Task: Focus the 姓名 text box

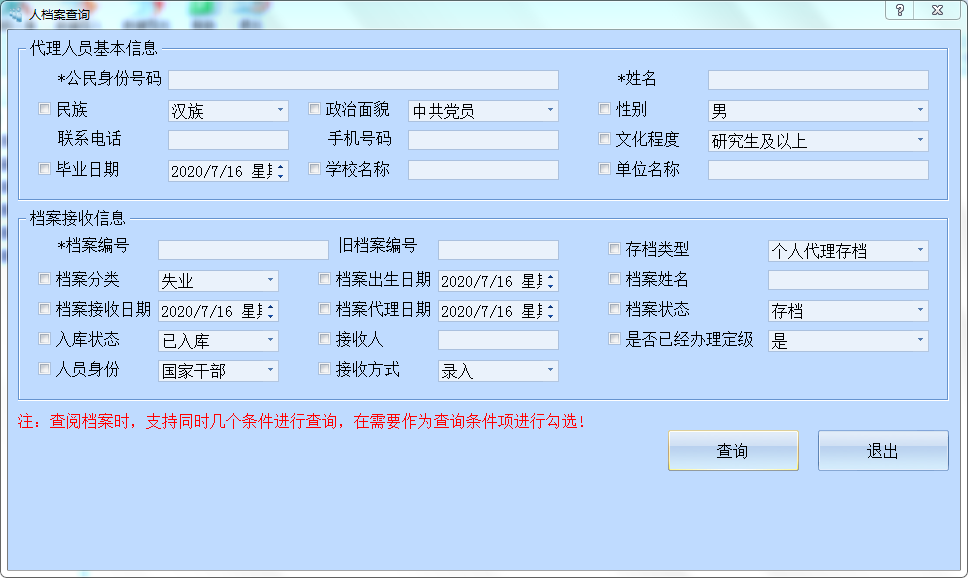Action: point(818,80)
